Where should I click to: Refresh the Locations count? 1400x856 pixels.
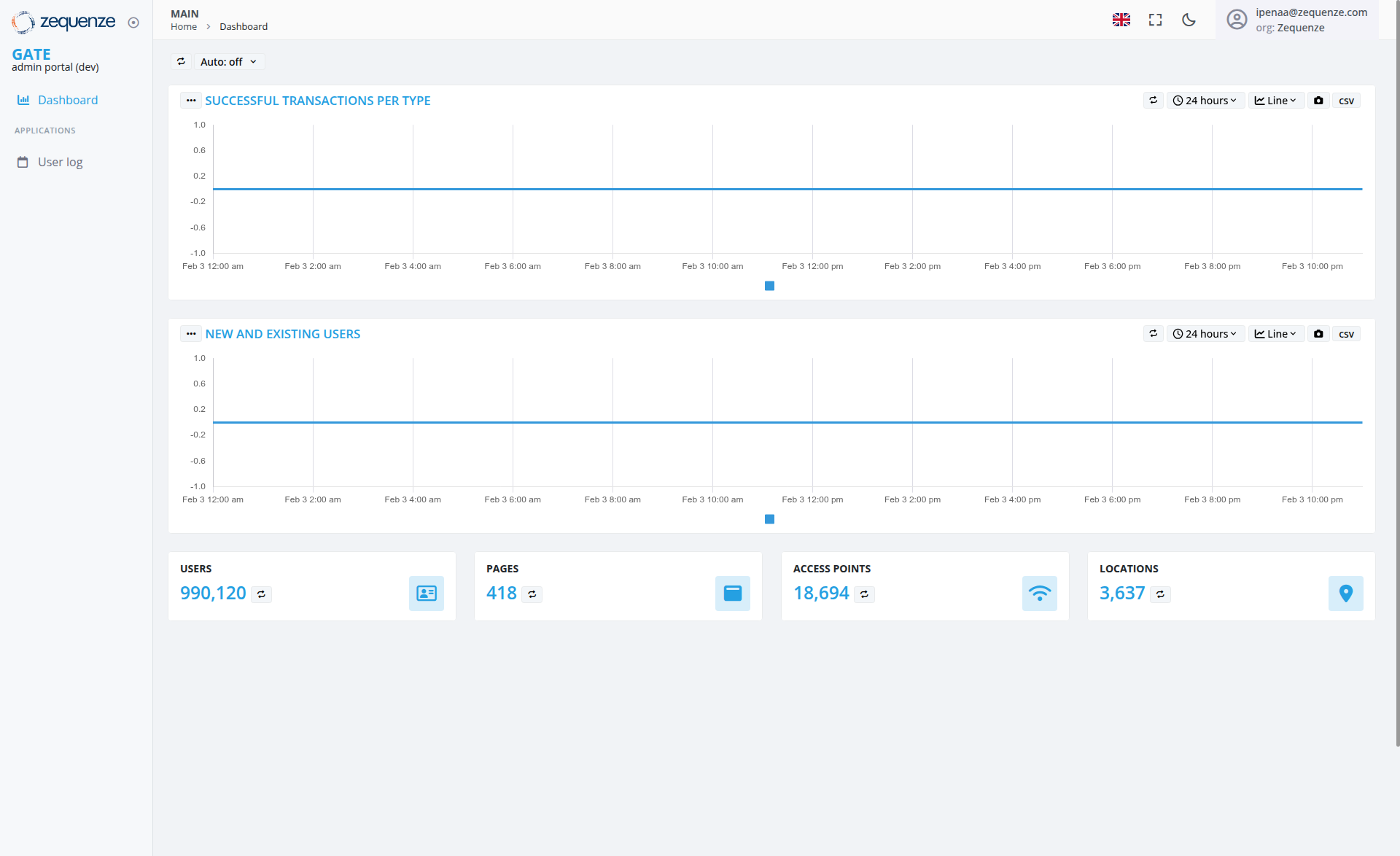1160,594
